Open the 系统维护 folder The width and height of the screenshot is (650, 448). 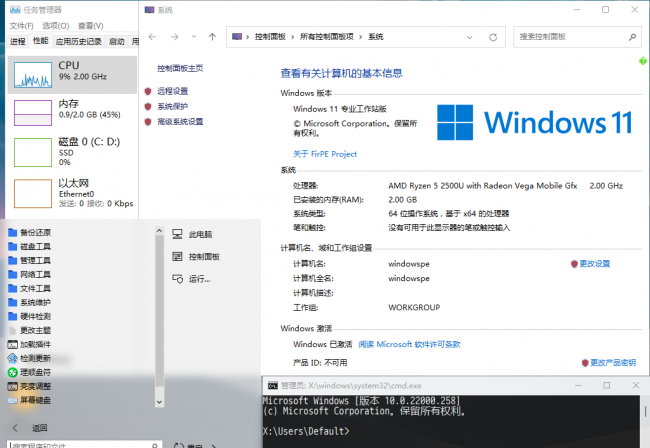29,303
